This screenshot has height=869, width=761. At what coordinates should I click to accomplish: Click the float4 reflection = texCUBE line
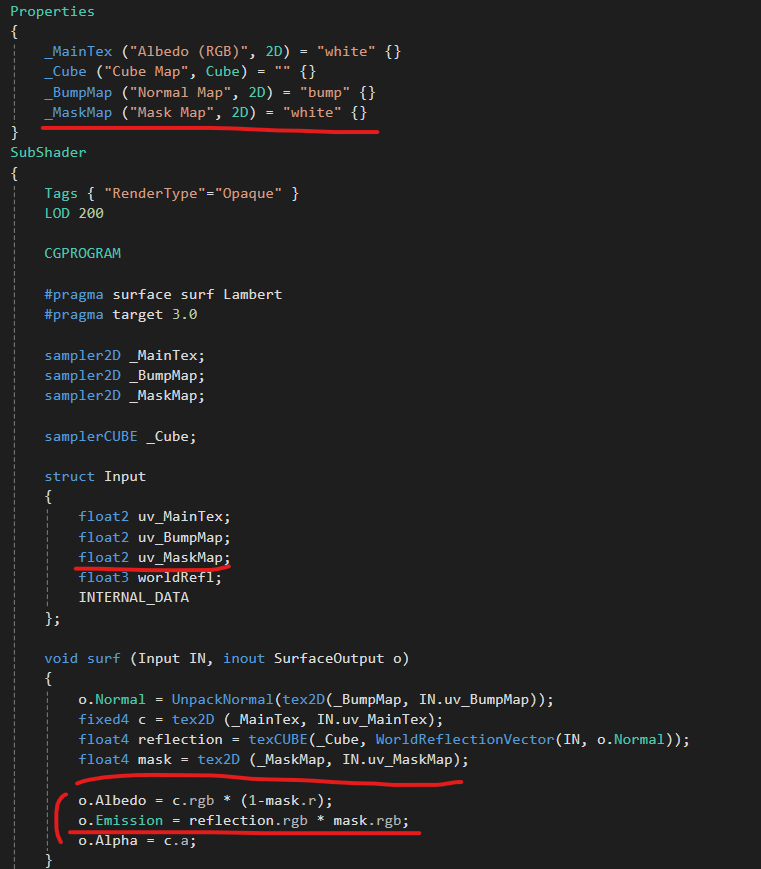(384, 739)
